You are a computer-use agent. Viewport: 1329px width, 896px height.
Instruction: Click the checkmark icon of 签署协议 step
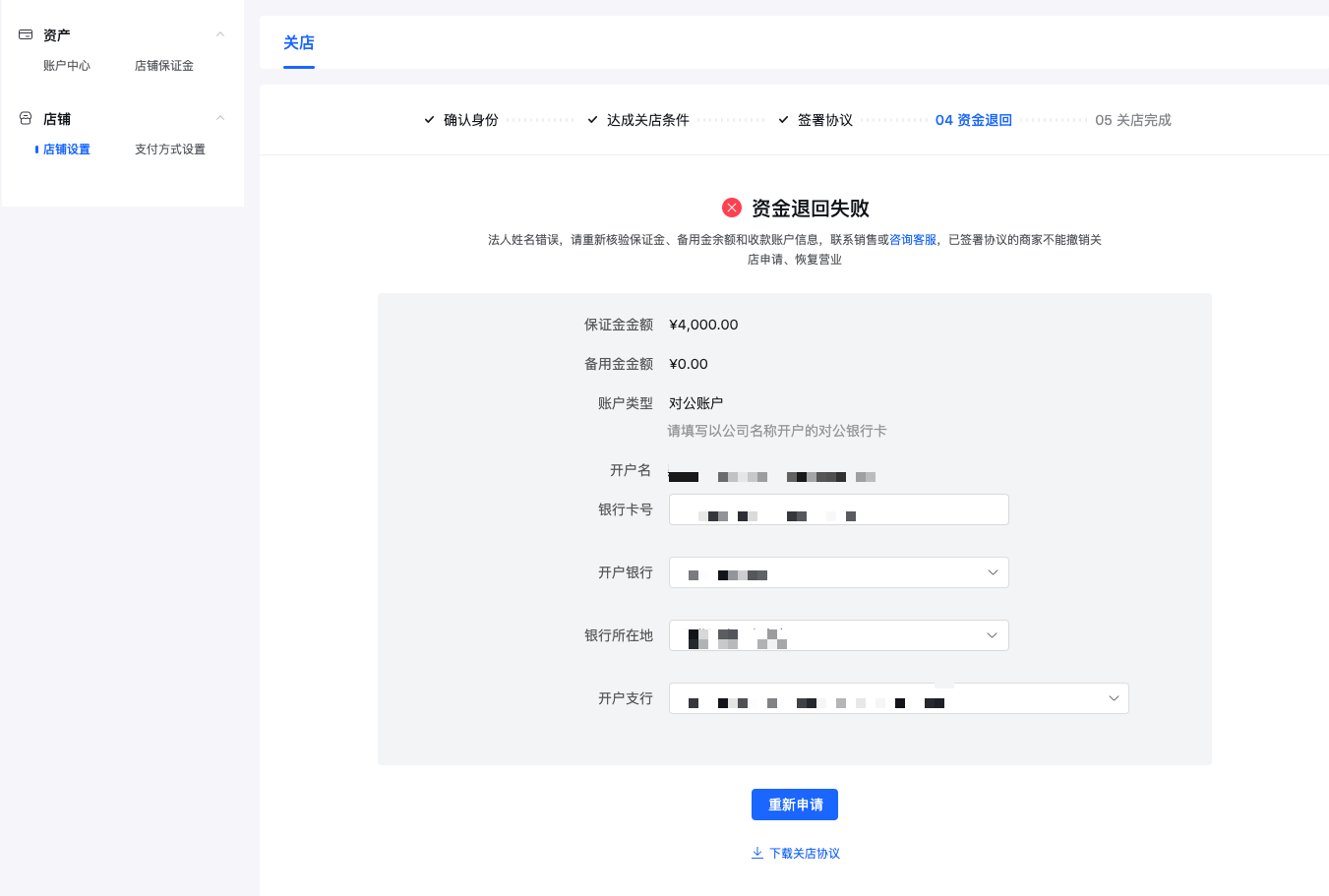782,119
